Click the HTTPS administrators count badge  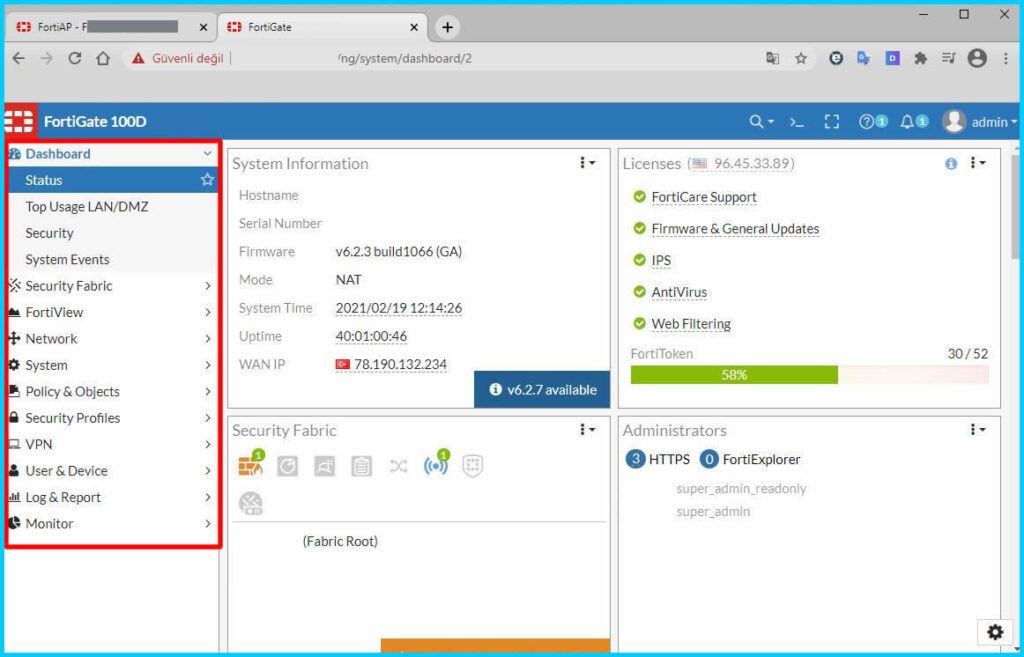click(x=635, y=459)
